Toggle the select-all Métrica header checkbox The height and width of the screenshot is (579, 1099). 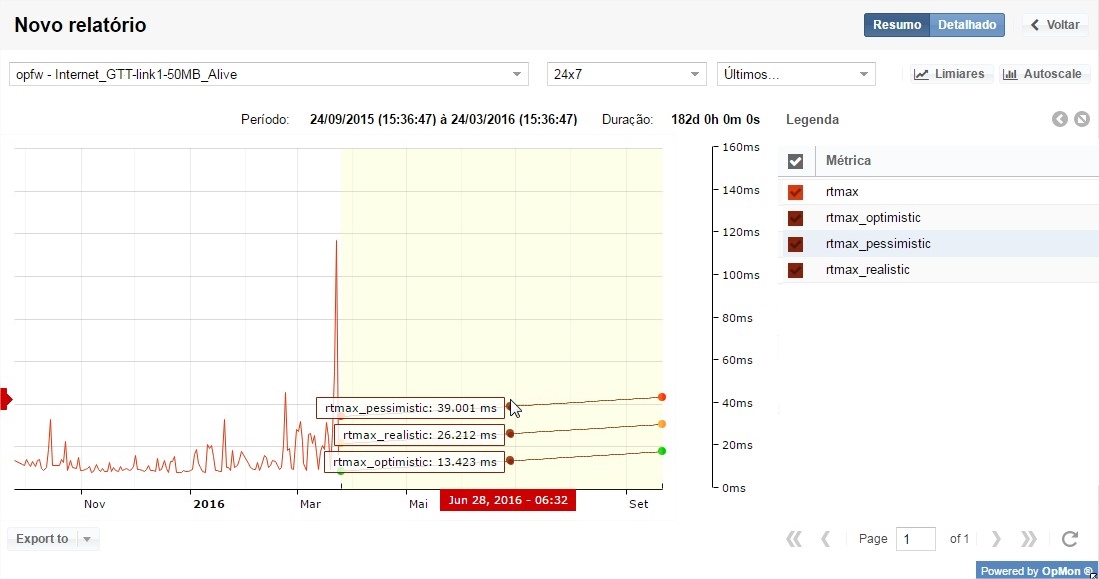click(x=796, y=161)
